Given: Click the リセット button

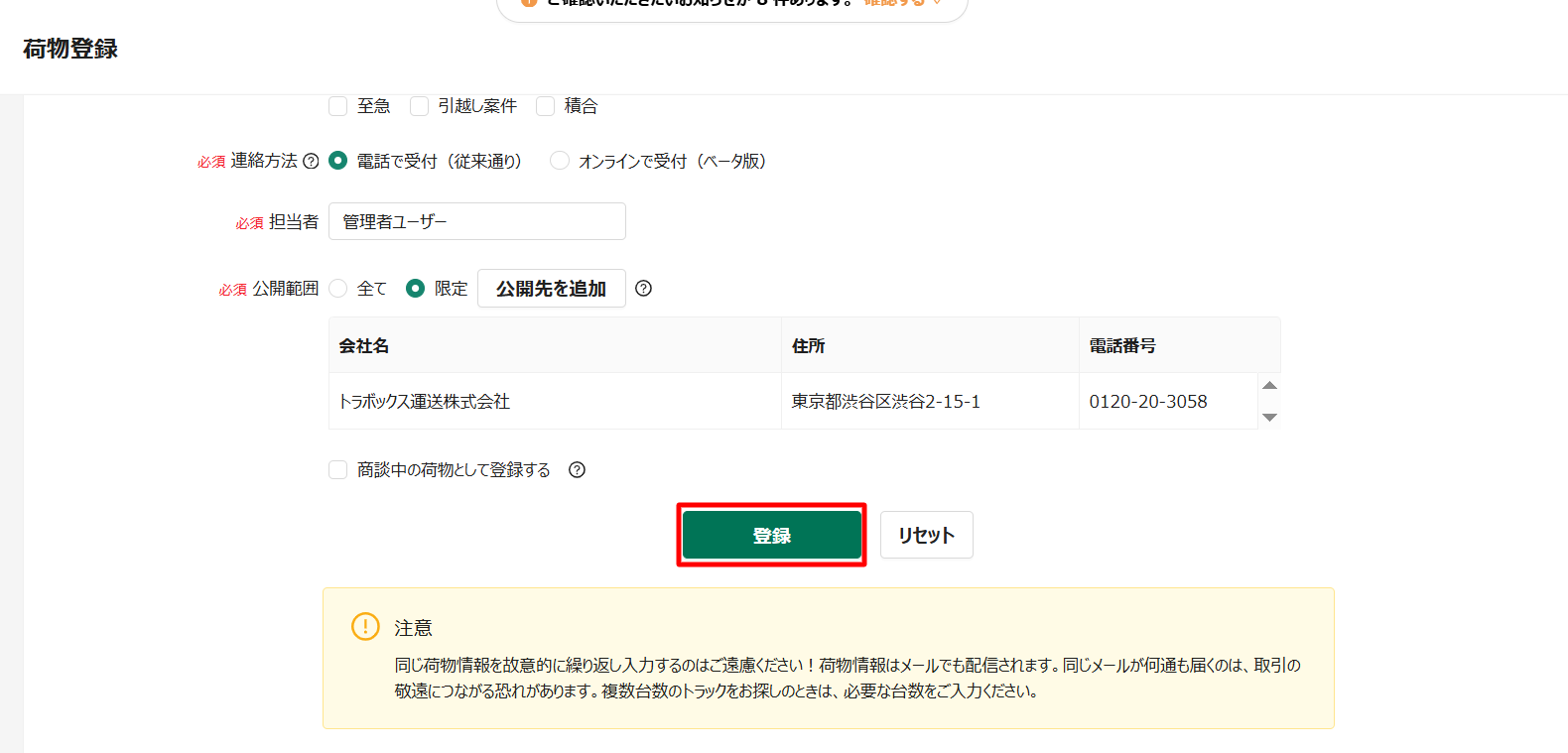Looking at the screenshot, I should point(926,535).
